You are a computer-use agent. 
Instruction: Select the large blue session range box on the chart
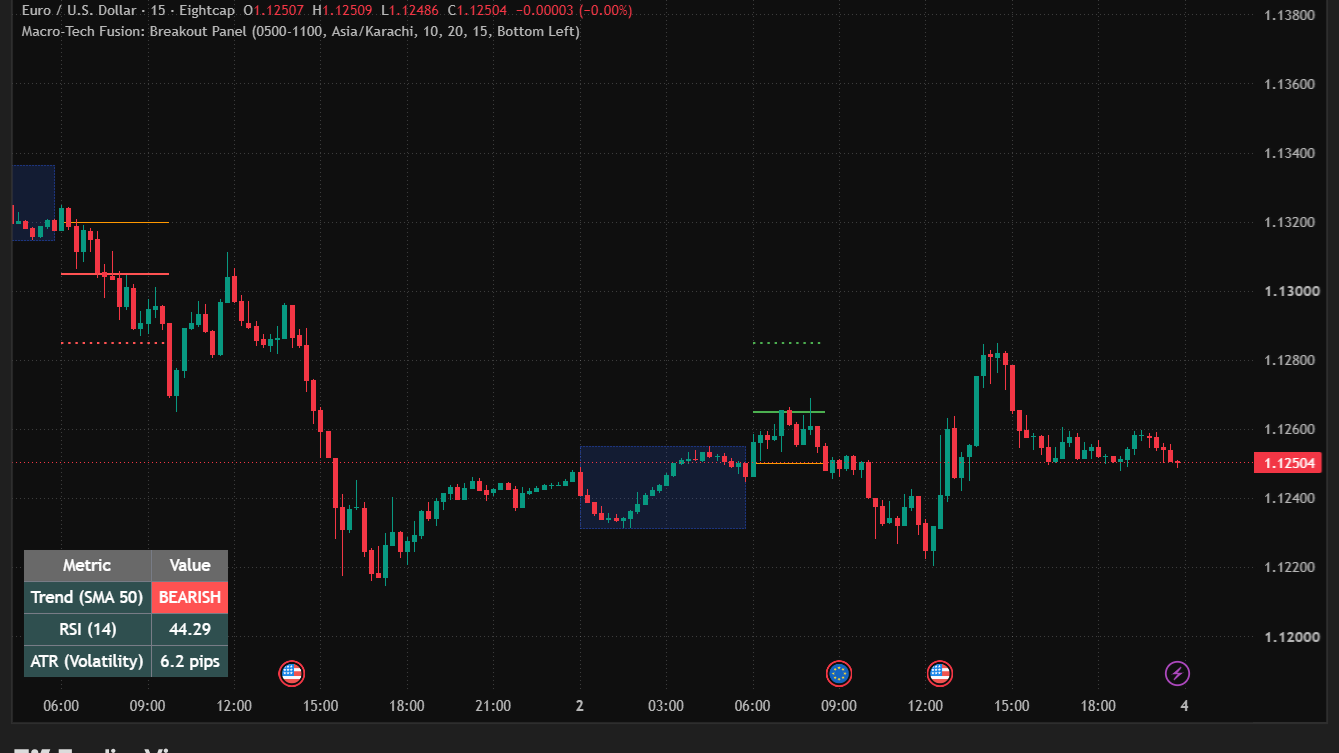[663, 487]
